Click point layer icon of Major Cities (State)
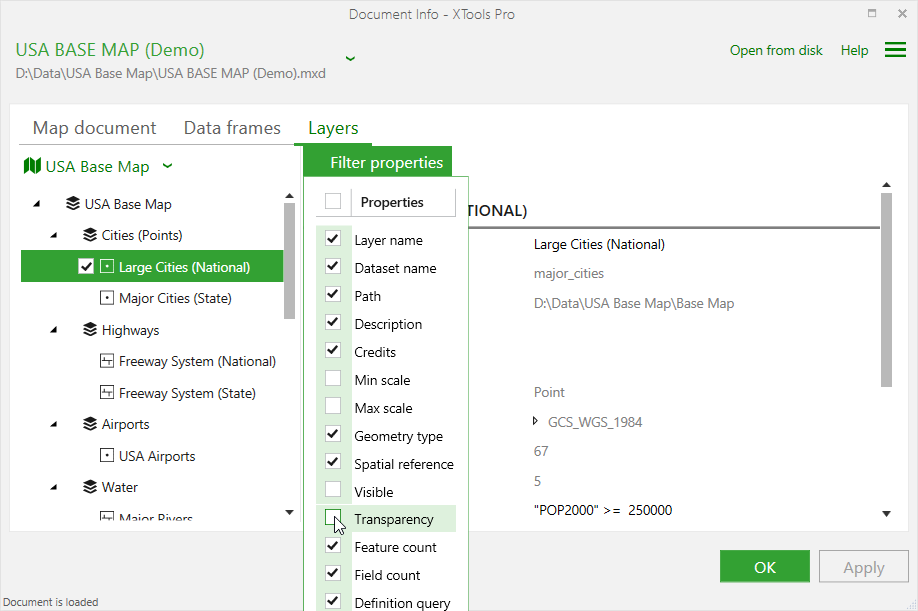The image size is (918, 611). (107, 298)
